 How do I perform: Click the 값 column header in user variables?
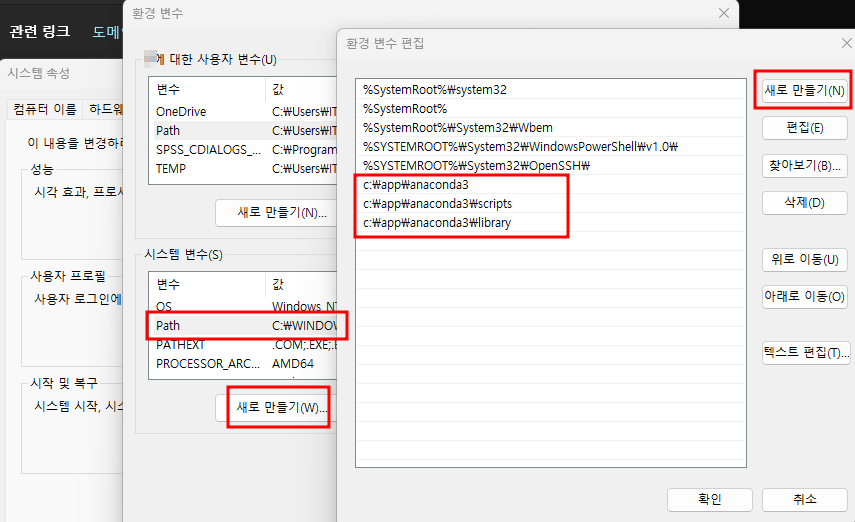point(302,89)
